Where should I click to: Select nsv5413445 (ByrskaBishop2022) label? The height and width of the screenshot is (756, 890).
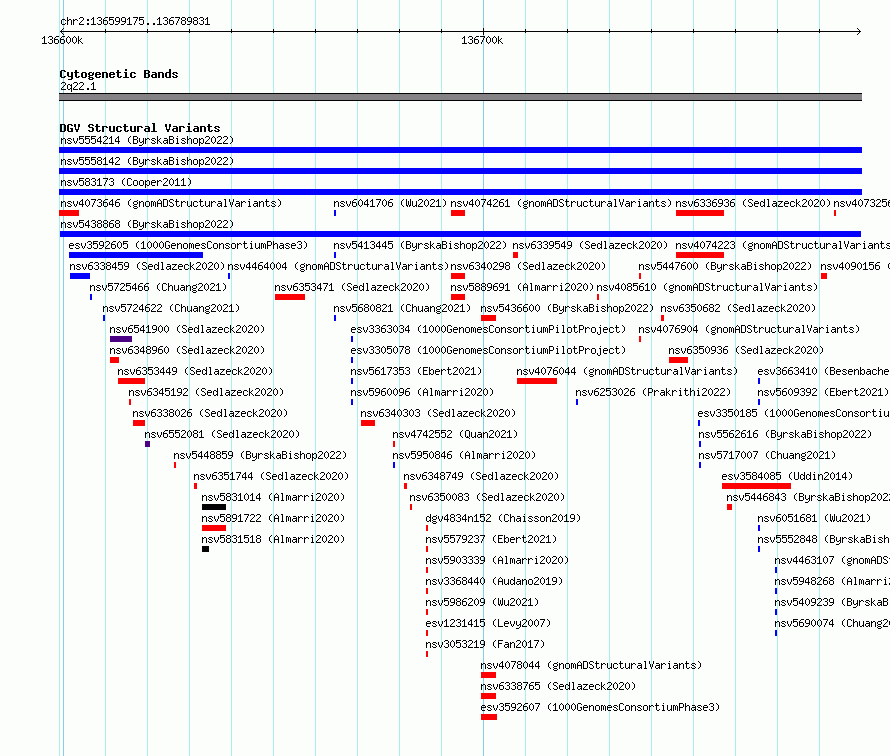coord(420,245)
